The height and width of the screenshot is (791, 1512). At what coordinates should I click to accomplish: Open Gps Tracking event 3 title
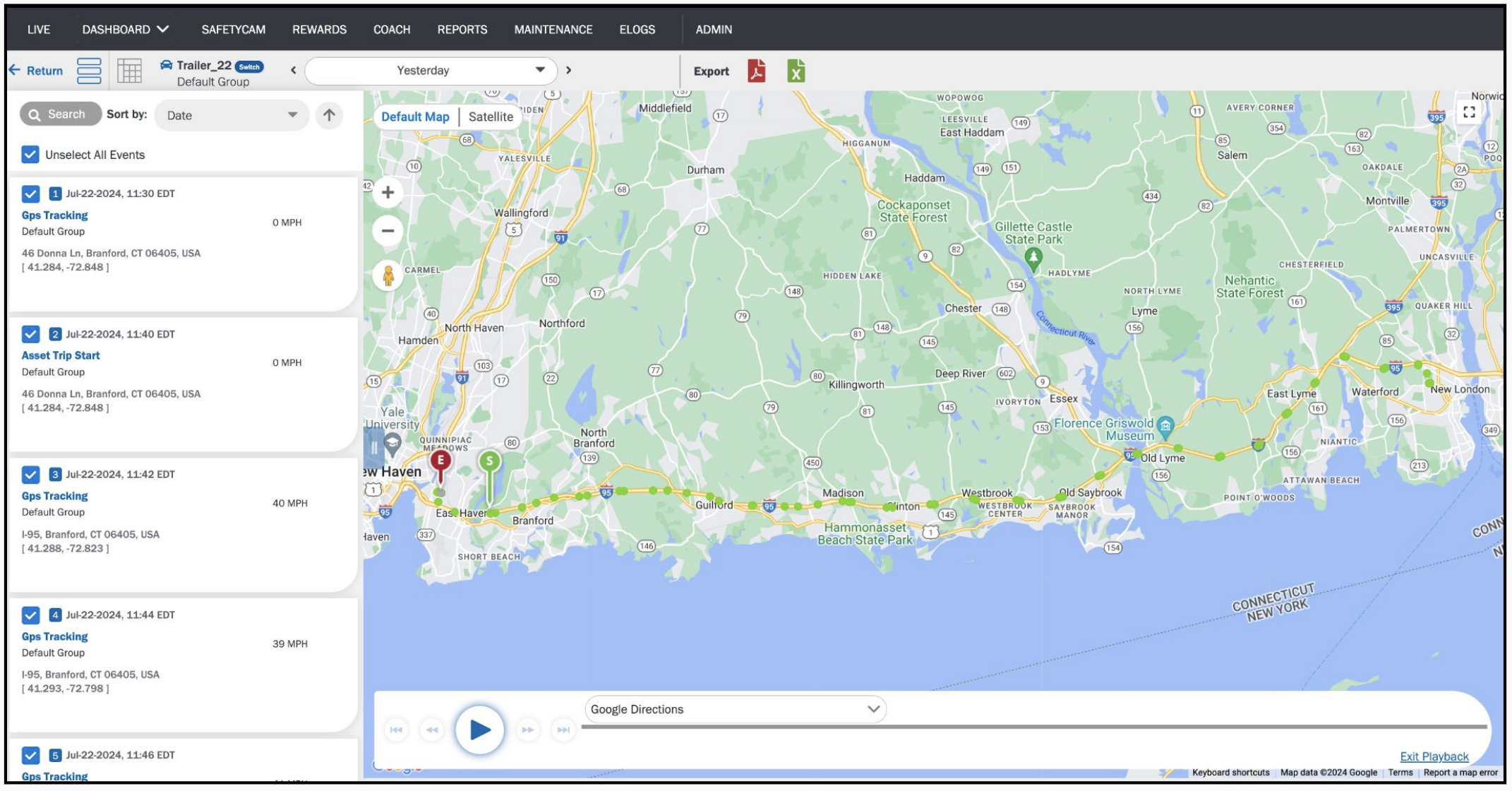[54, 496]
